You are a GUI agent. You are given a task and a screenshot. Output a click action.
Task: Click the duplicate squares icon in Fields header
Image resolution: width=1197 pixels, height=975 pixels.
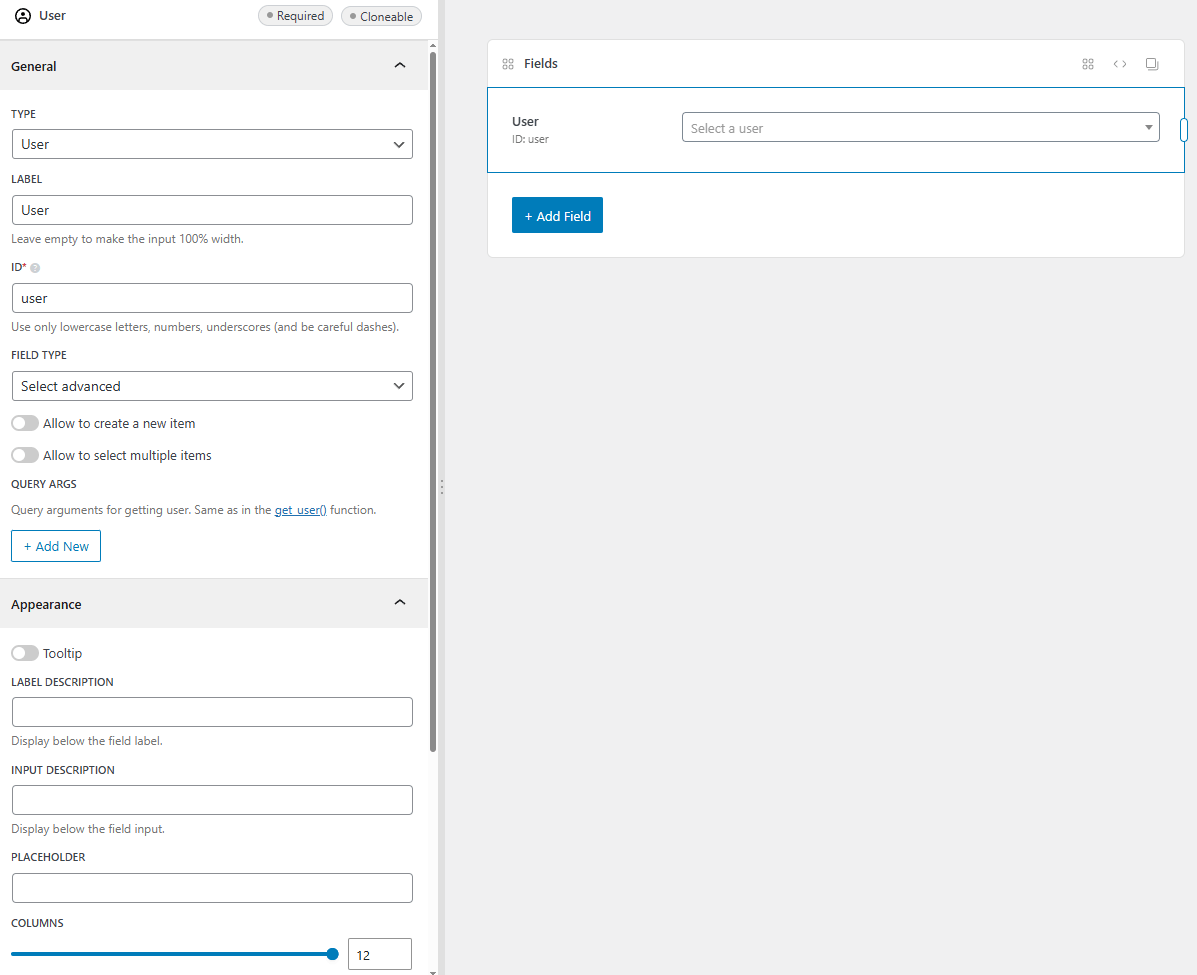click(1152, 64)
